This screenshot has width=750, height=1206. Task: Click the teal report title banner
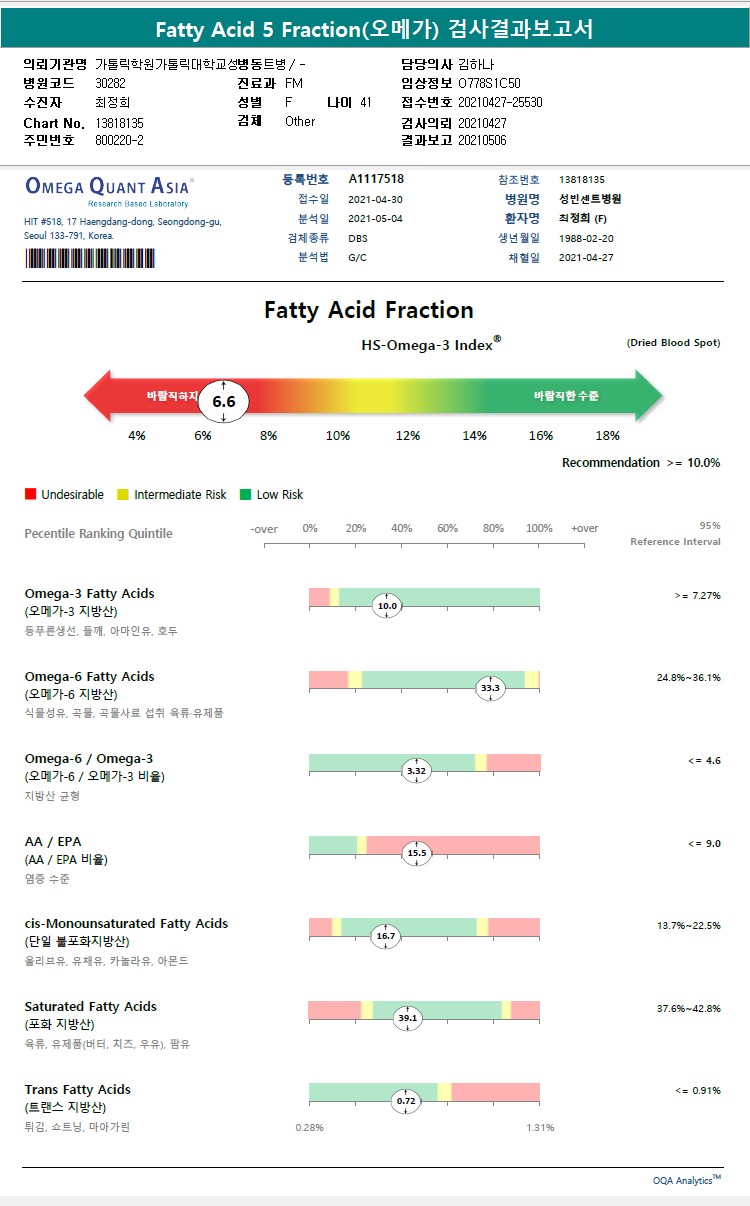click(375, 29)
